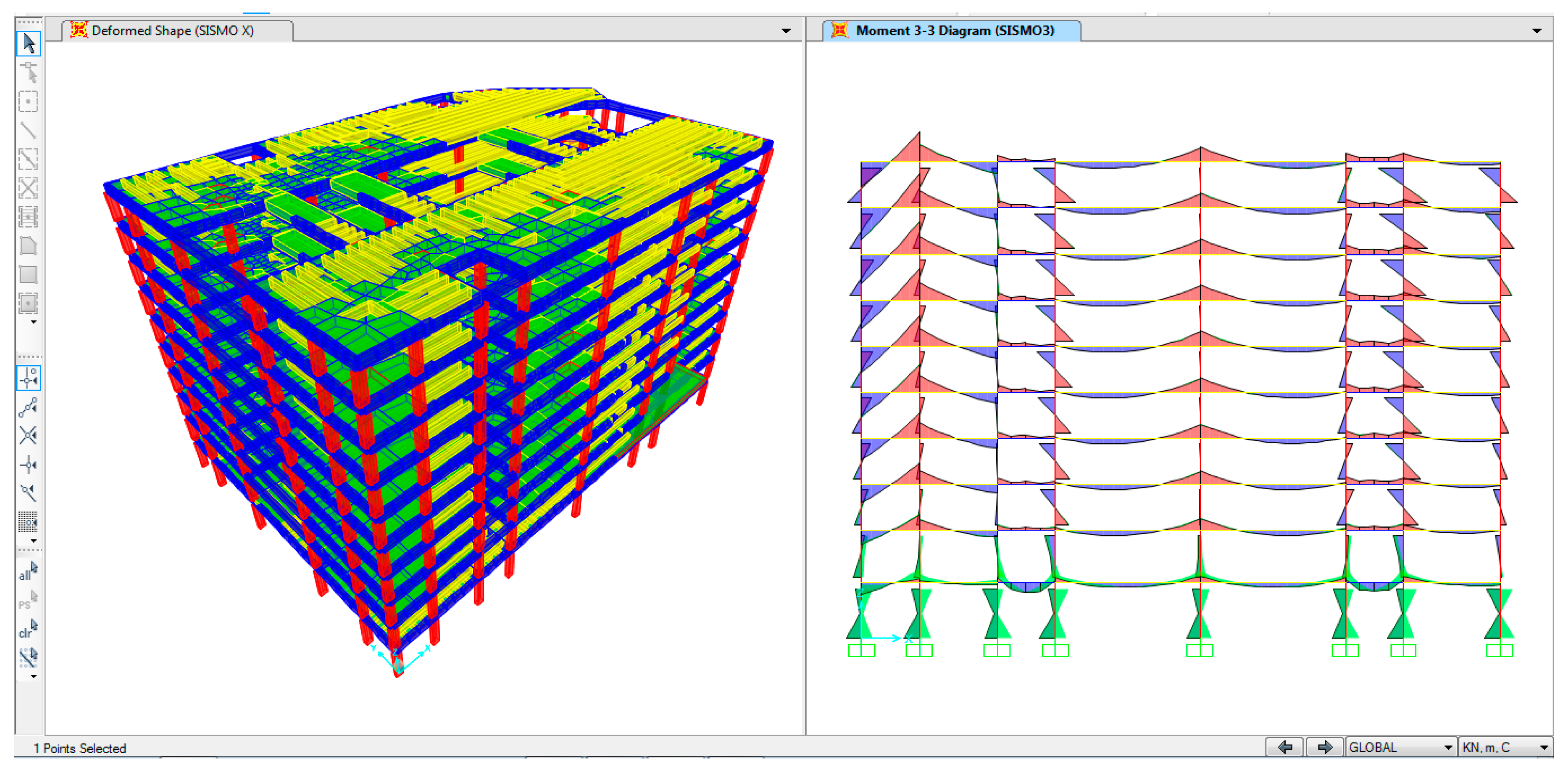Expand the Deformed Shape window options arrow
Image resolution: width=1568 pixels, height=781 pixels.
tap(786, 30)
